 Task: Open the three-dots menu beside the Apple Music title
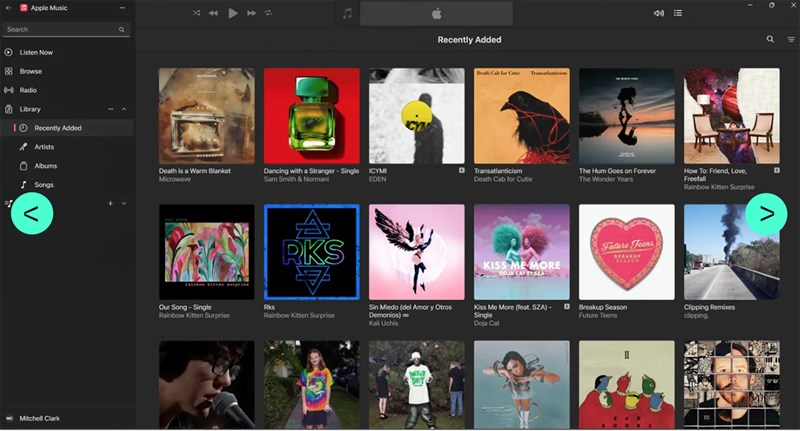(122, 8)
